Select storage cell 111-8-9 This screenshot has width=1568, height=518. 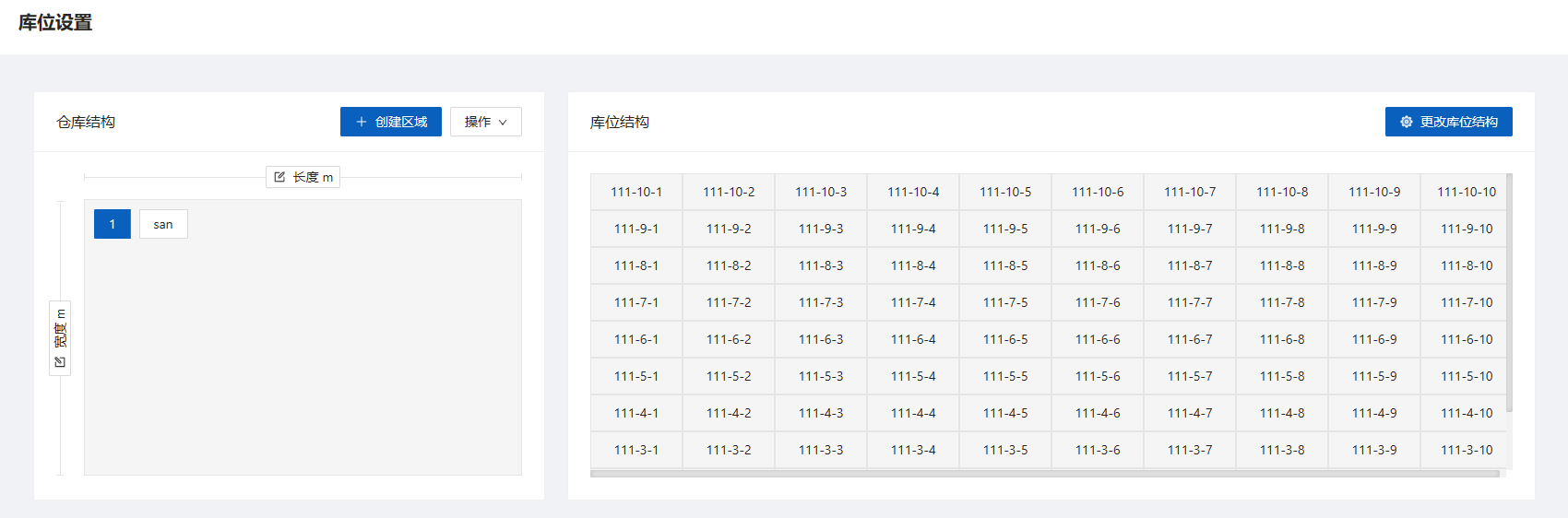(x=1374, y=265)
